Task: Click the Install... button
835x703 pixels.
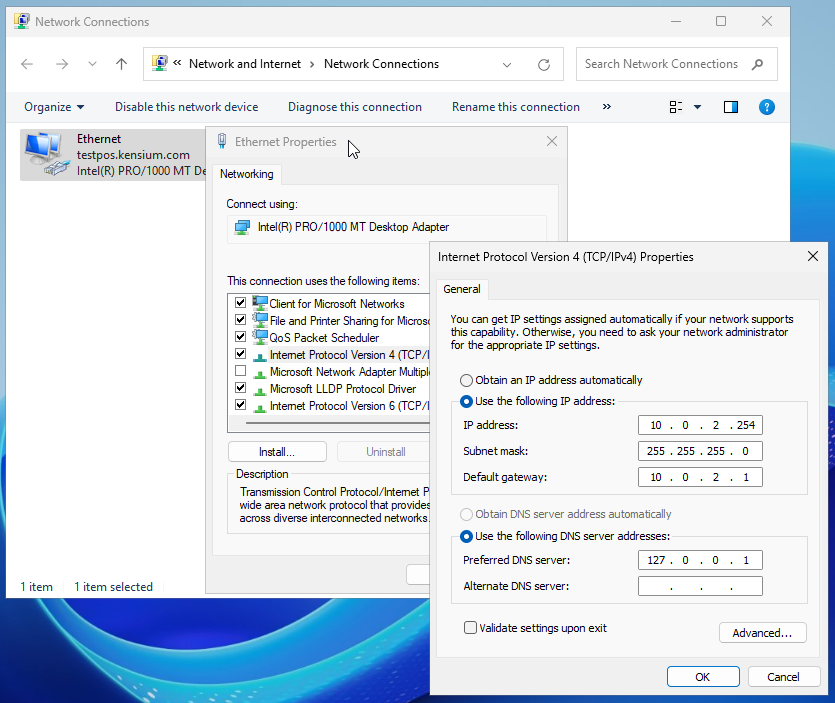Action: coord(277,452)
